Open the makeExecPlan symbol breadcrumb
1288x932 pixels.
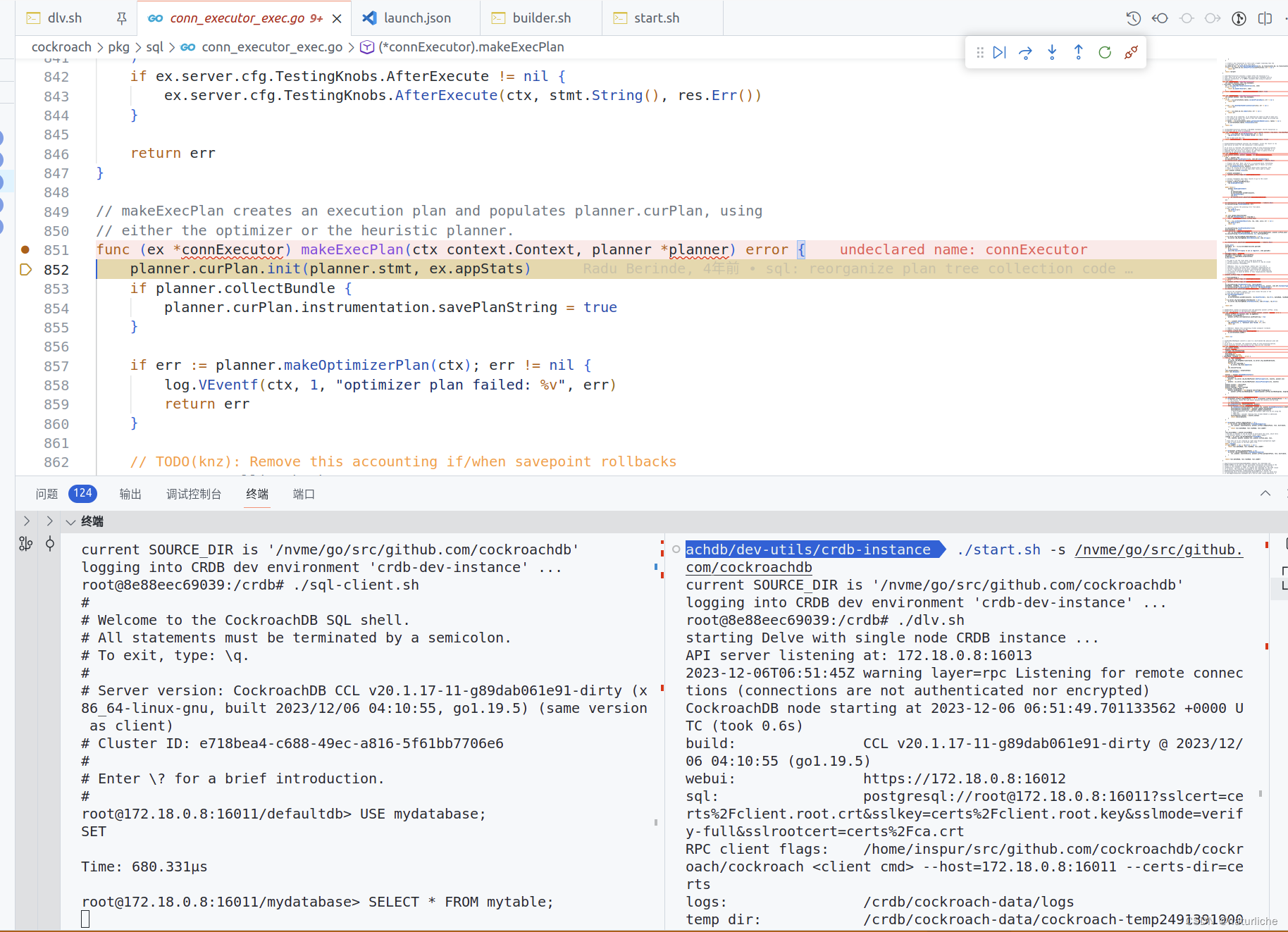pyautogui.click(x=471, y=47)
